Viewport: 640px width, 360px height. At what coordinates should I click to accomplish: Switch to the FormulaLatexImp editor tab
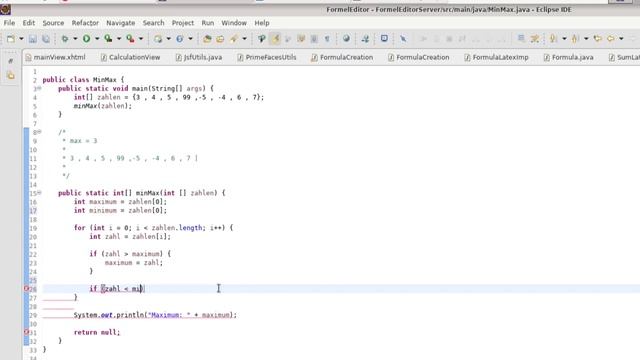click(496, 58)
